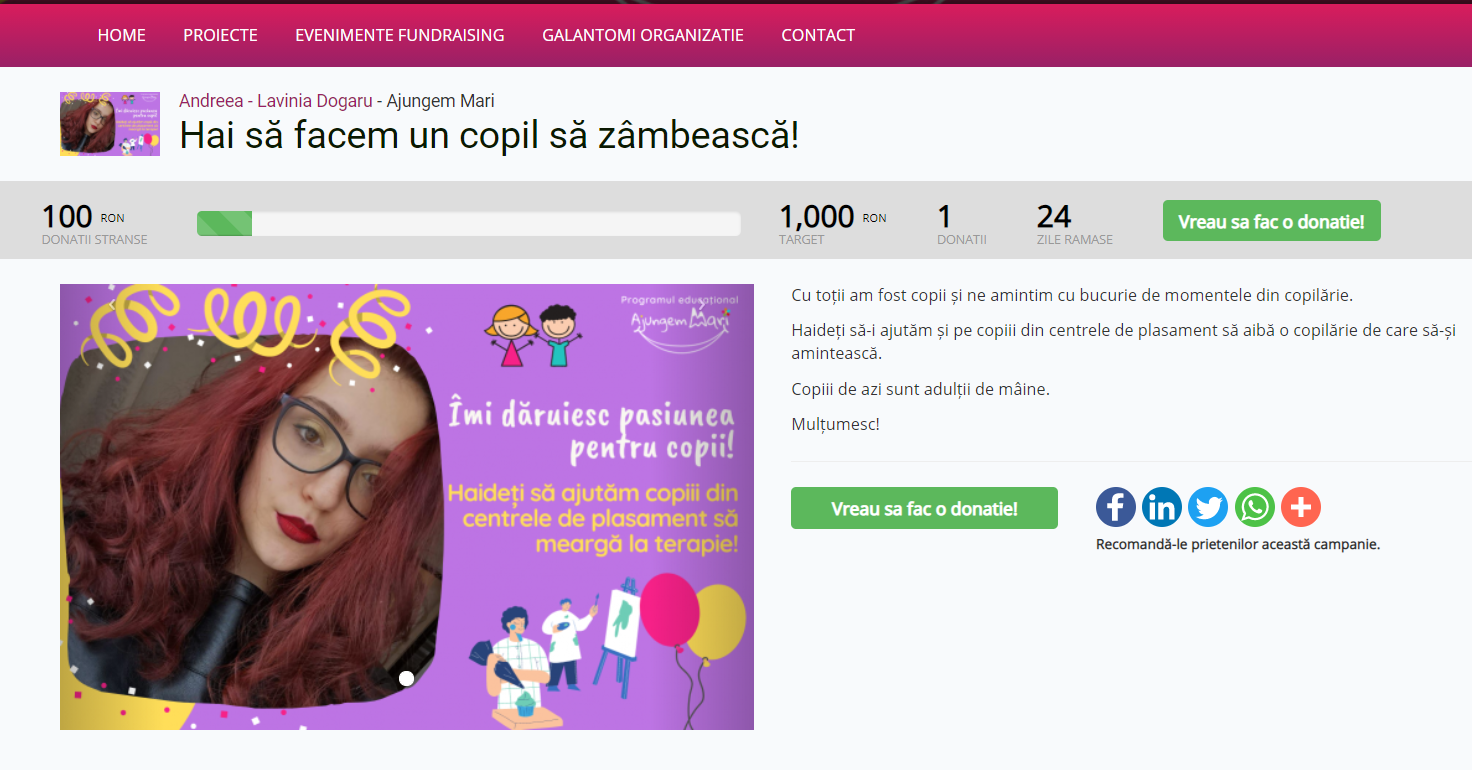Click the campaign title heading
Viewport: 1472px width, 770px height.
(x=489, y=135)
